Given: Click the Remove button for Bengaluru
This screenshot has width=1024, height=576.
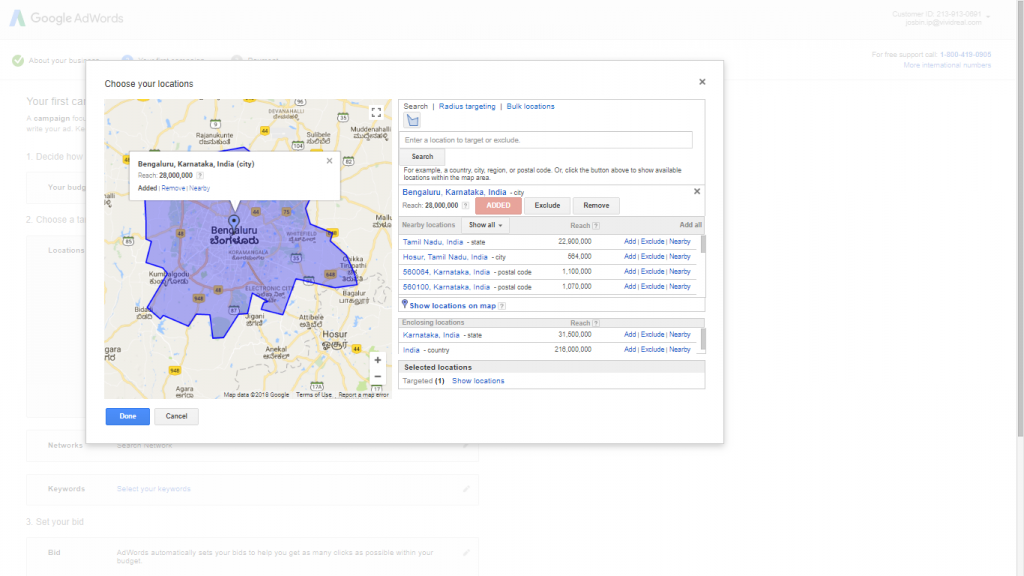Looking at the screenshot, I should coord(596,206).
